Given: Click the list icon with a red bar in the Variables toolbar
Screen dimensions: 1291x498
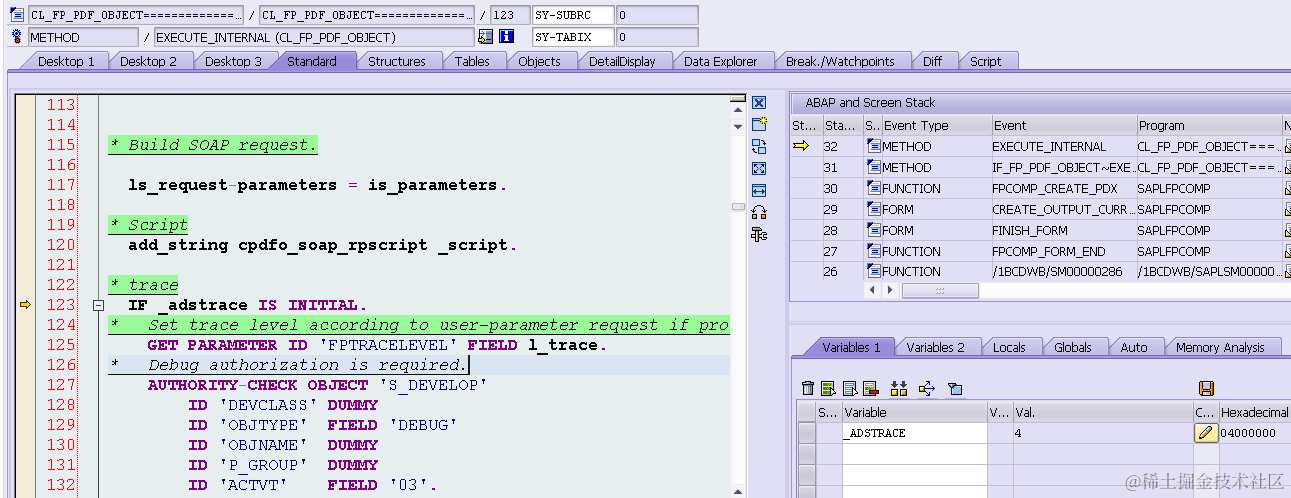Looking at the screenshot, I should click(x=870, y=388).
